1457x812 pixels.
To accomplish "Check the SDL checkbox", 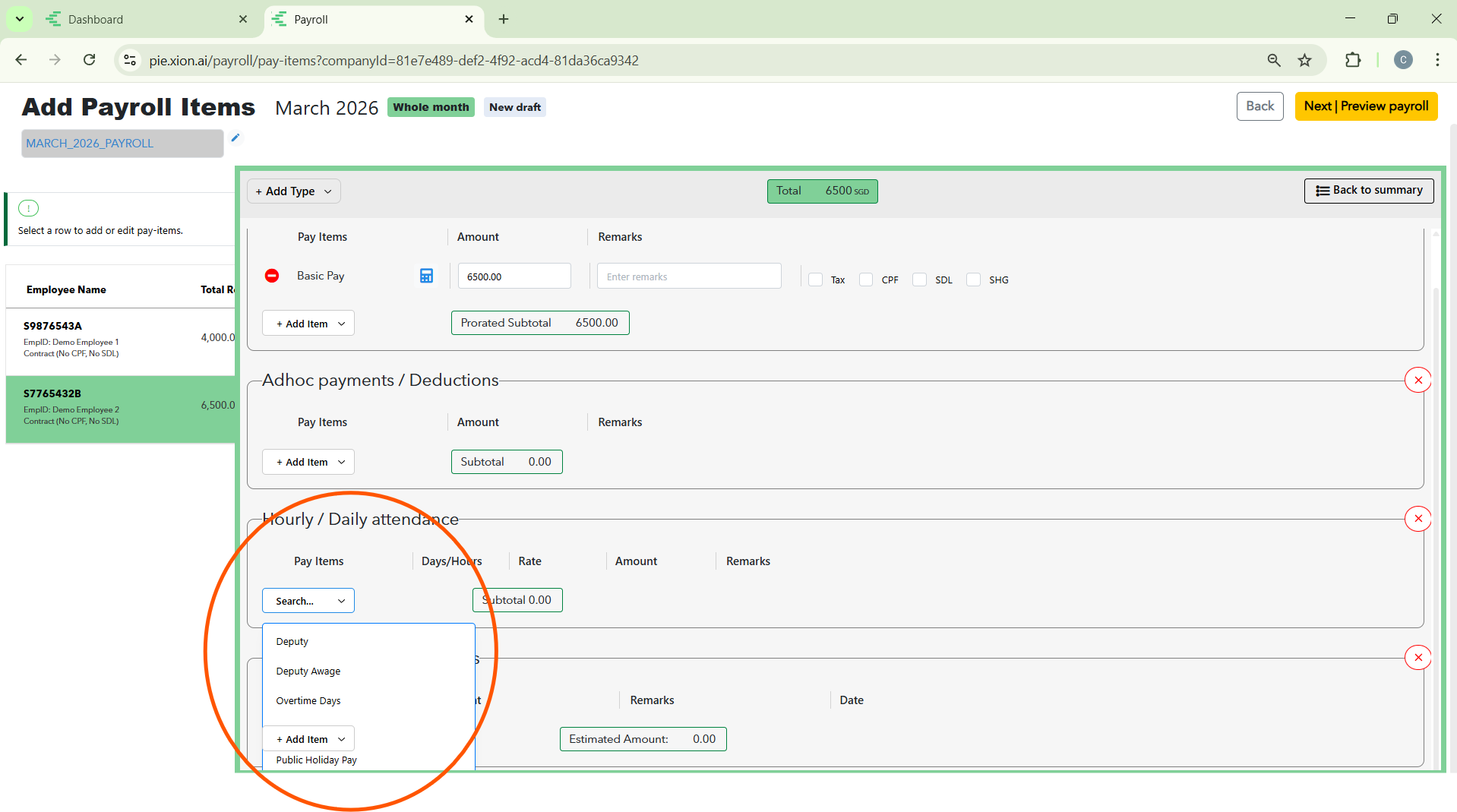I will coord(919,280).
